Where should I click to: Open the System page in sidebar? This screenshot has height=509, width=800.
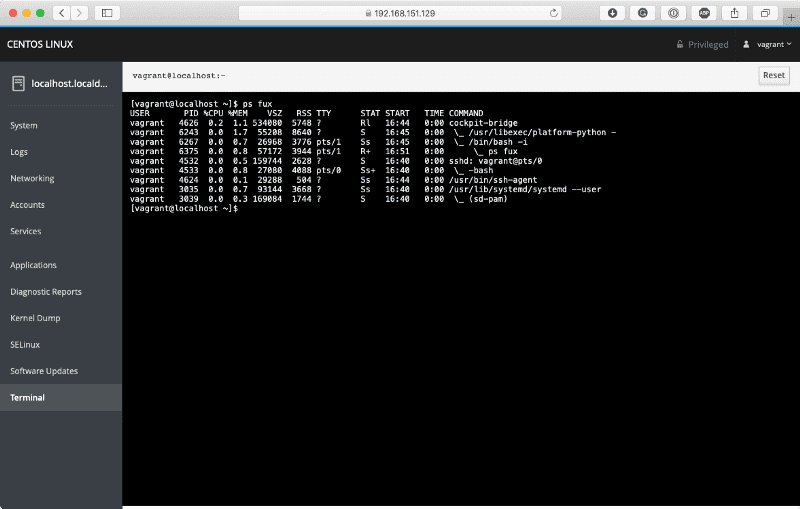coord(24,126)
